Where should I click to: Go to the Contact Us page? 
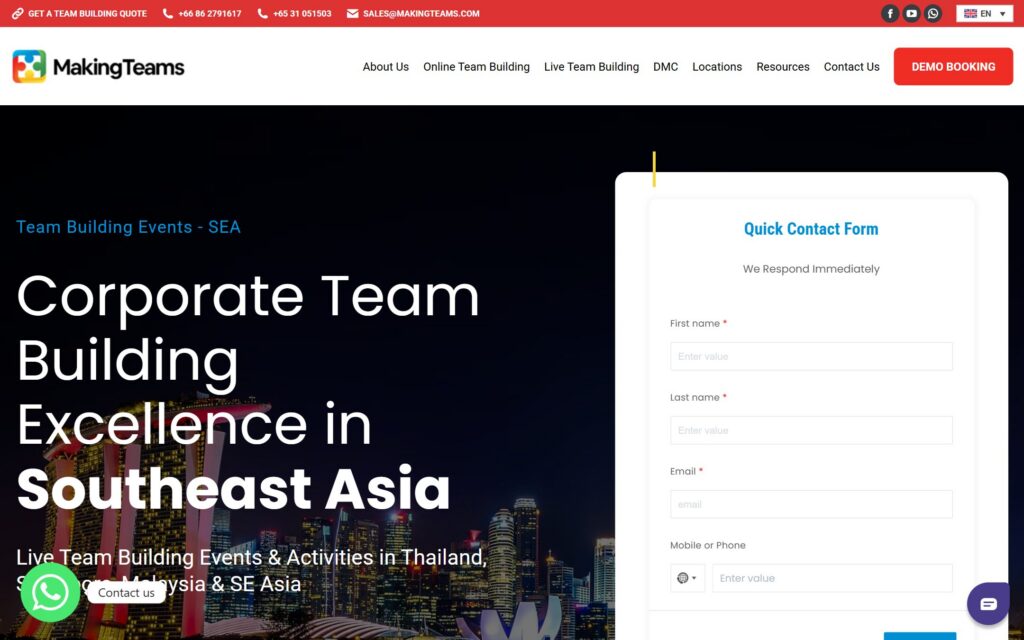pyautogui.click(x=851, y=67)
